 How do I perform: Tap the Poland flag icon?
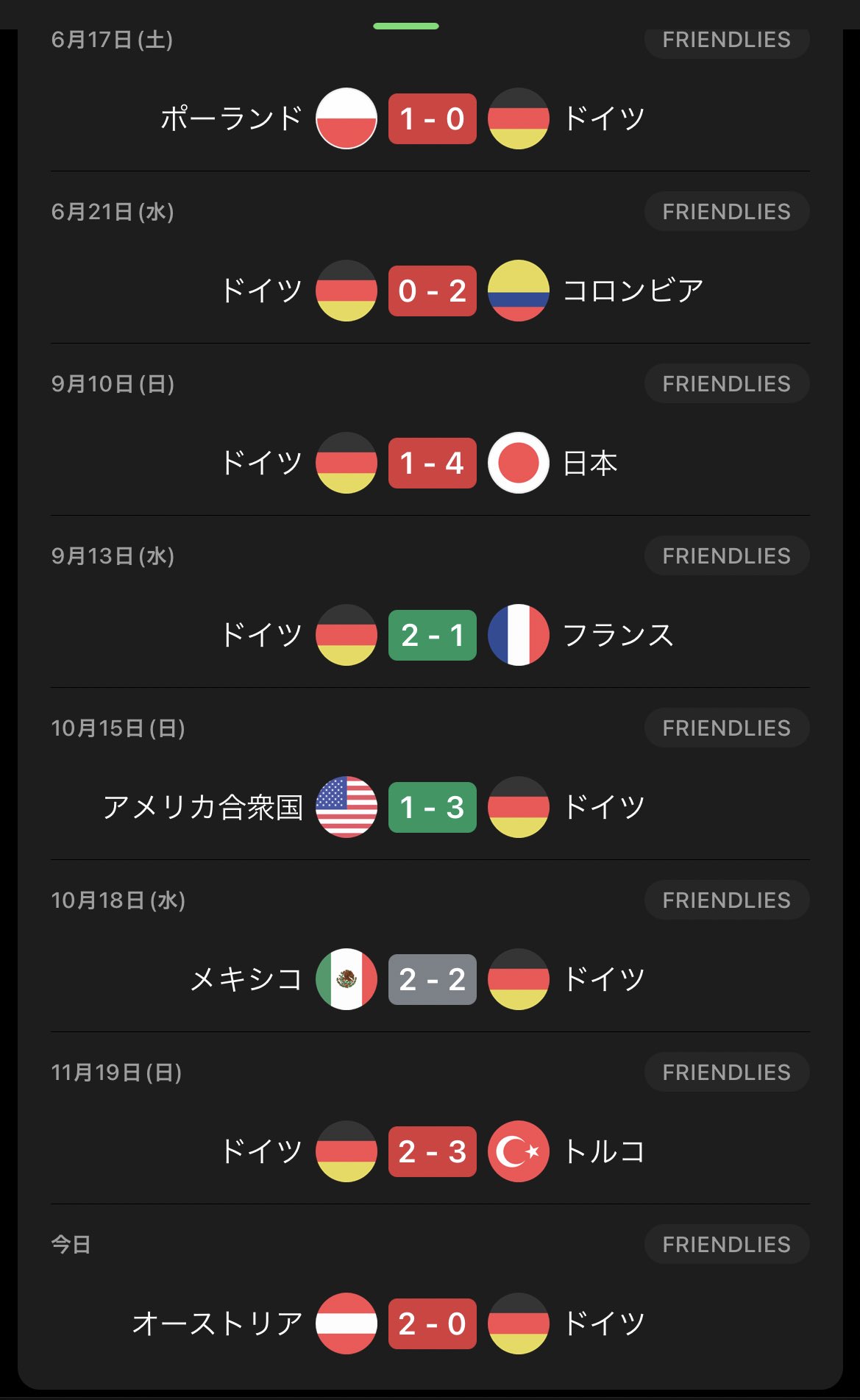347,118
